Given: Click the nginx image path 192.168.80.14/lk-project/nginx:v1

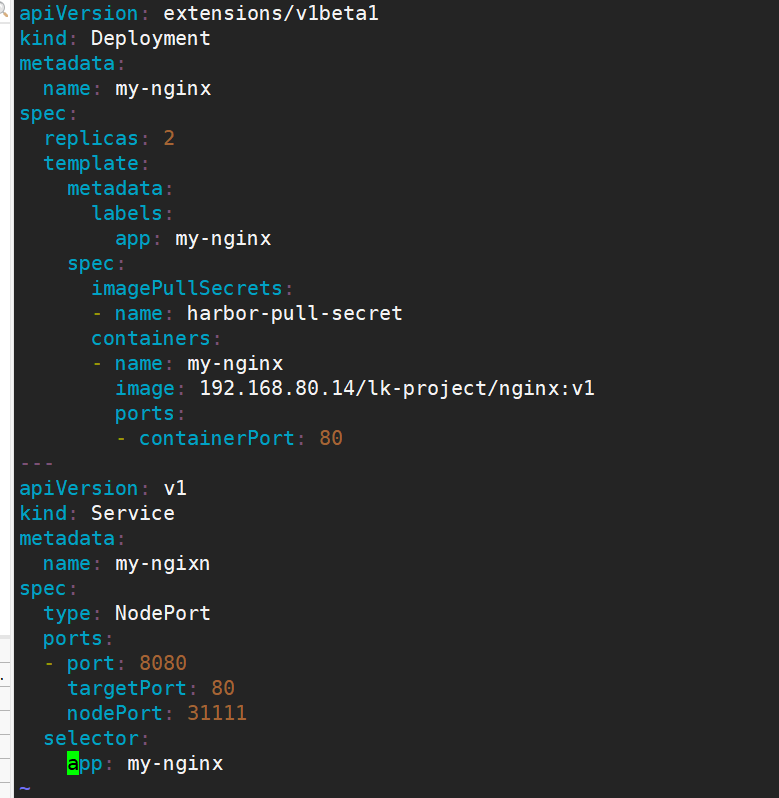Looking at the screenshot, I should [396, 388].
